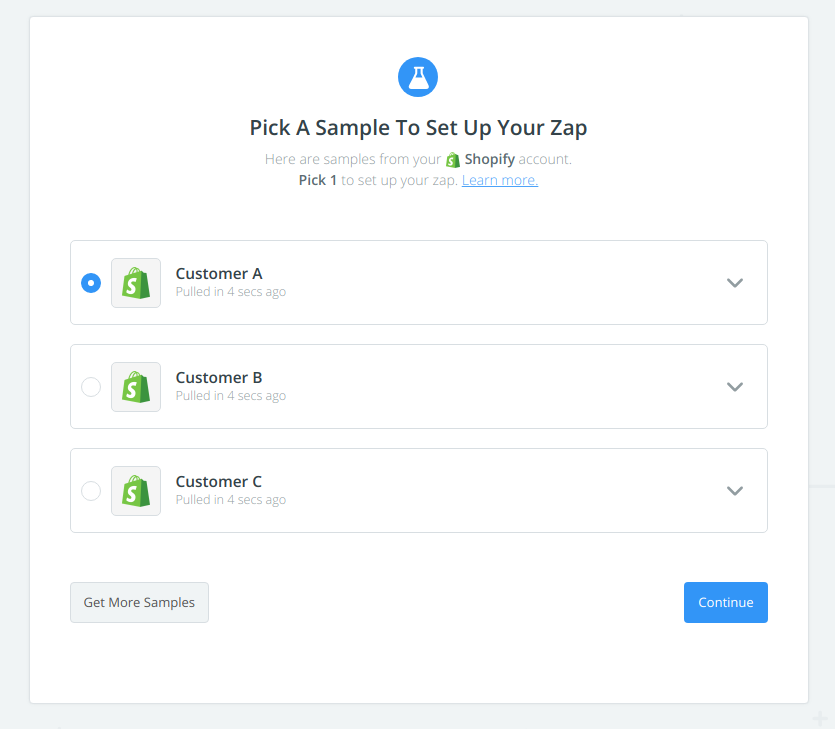
Task: Click the Get More Samples button
Action: pyautogui.click(x=140, y=602)
